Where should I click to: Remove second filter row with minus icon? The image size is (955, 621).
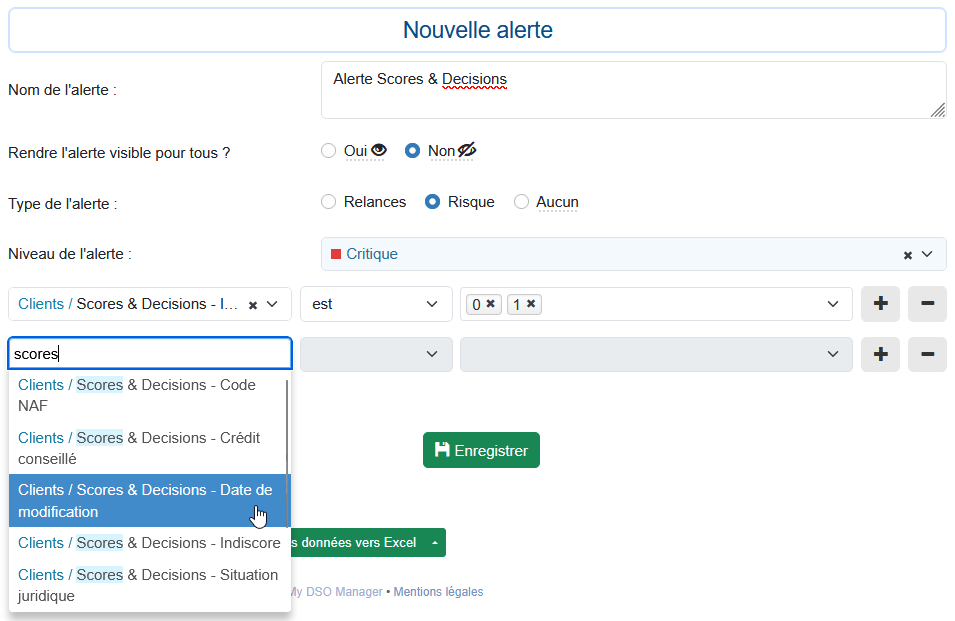coord(927,354)
